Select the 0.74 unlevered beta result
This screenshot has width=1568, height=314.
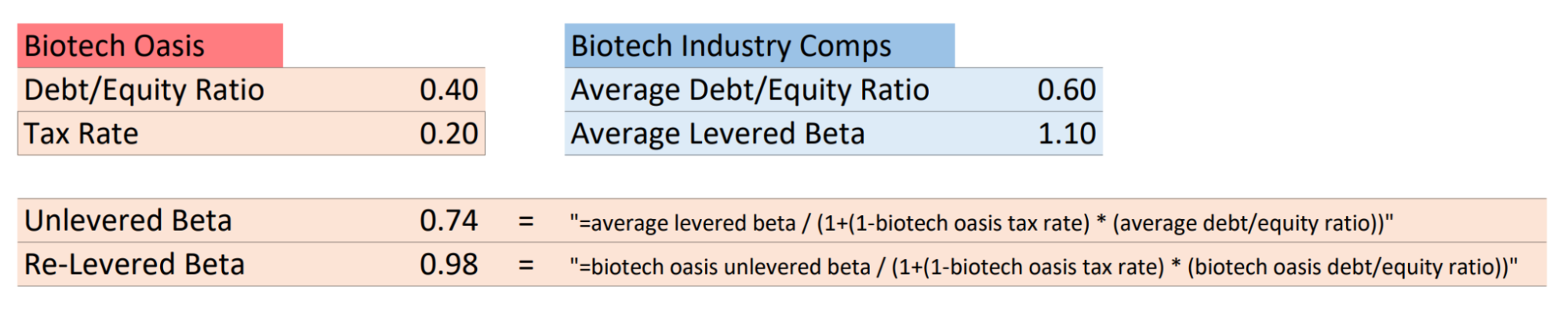click(449, 221)
